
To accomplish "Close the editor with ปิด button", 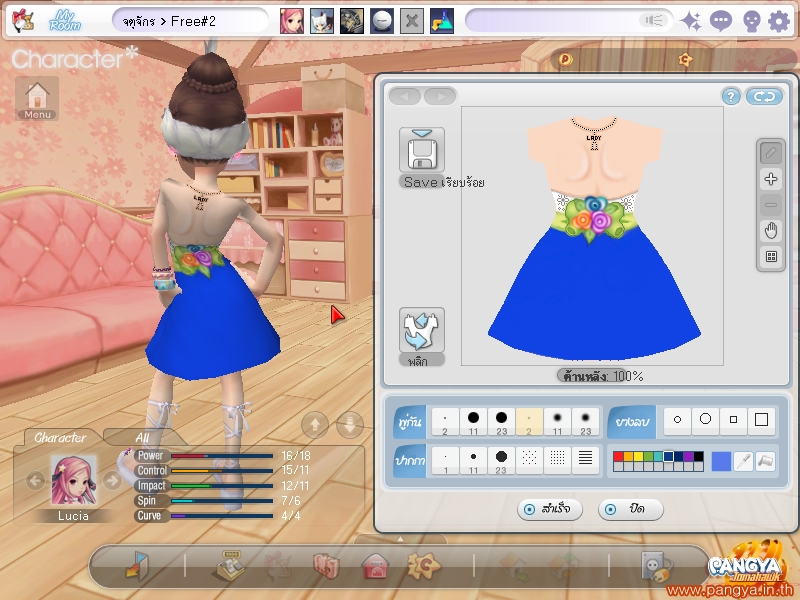I will tap(631, 509).
